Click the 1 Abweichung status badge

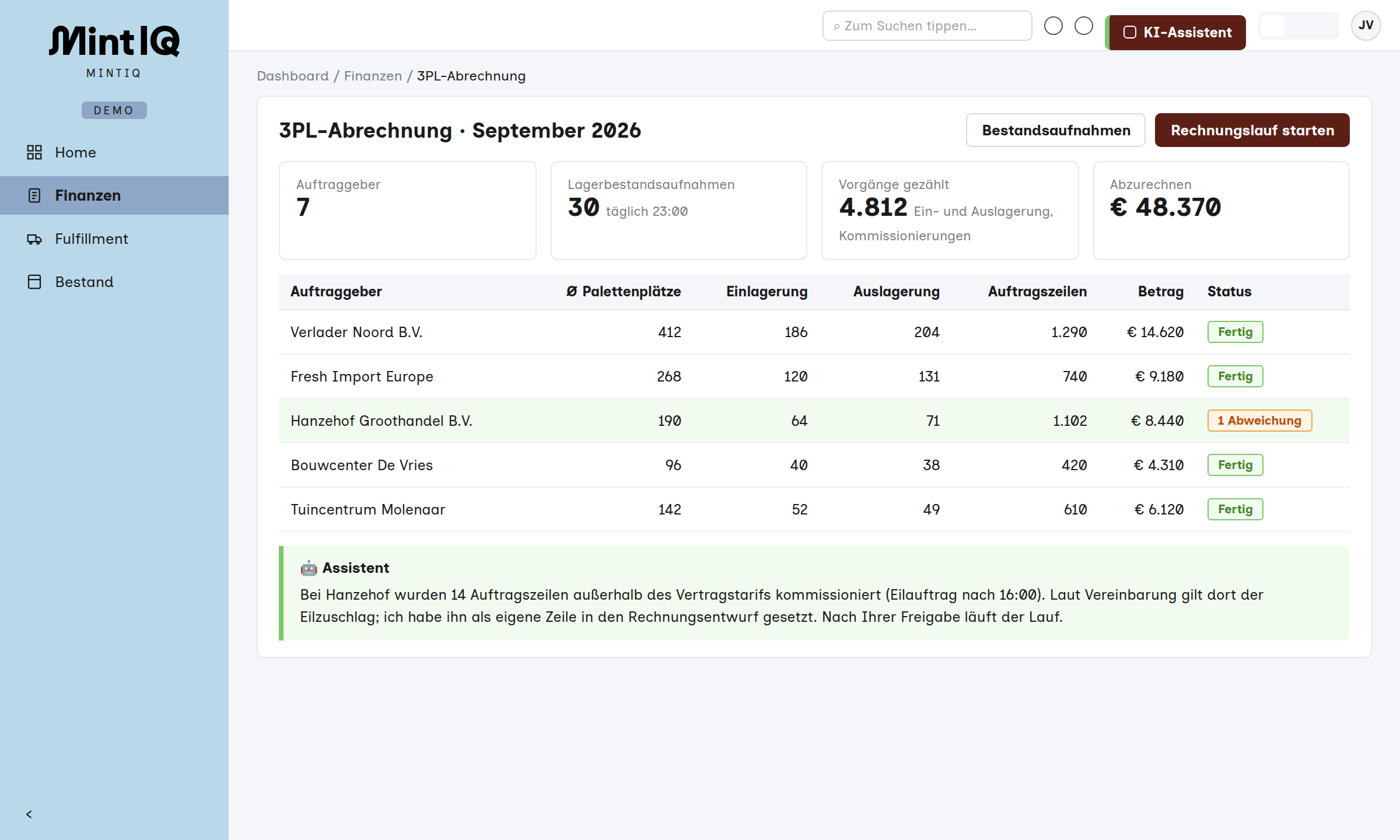click(x=1259, y=421)
